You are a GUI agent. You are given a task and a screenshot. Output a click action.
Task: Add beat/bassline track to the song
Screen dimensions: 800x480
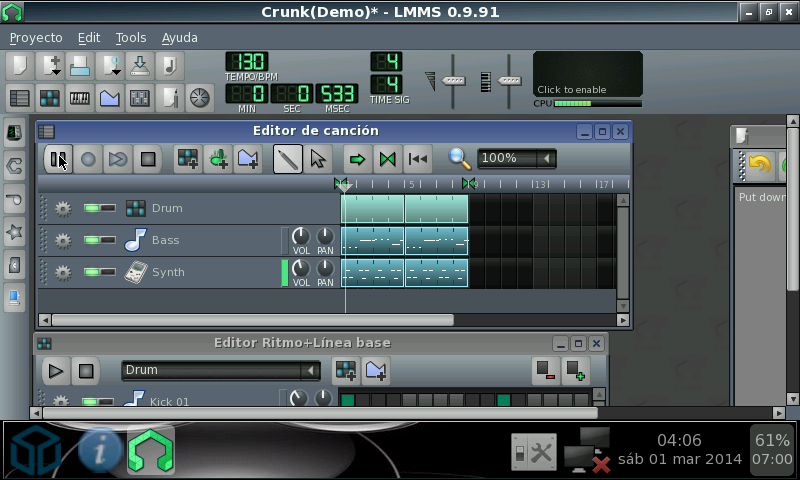[x=187, y=158]
